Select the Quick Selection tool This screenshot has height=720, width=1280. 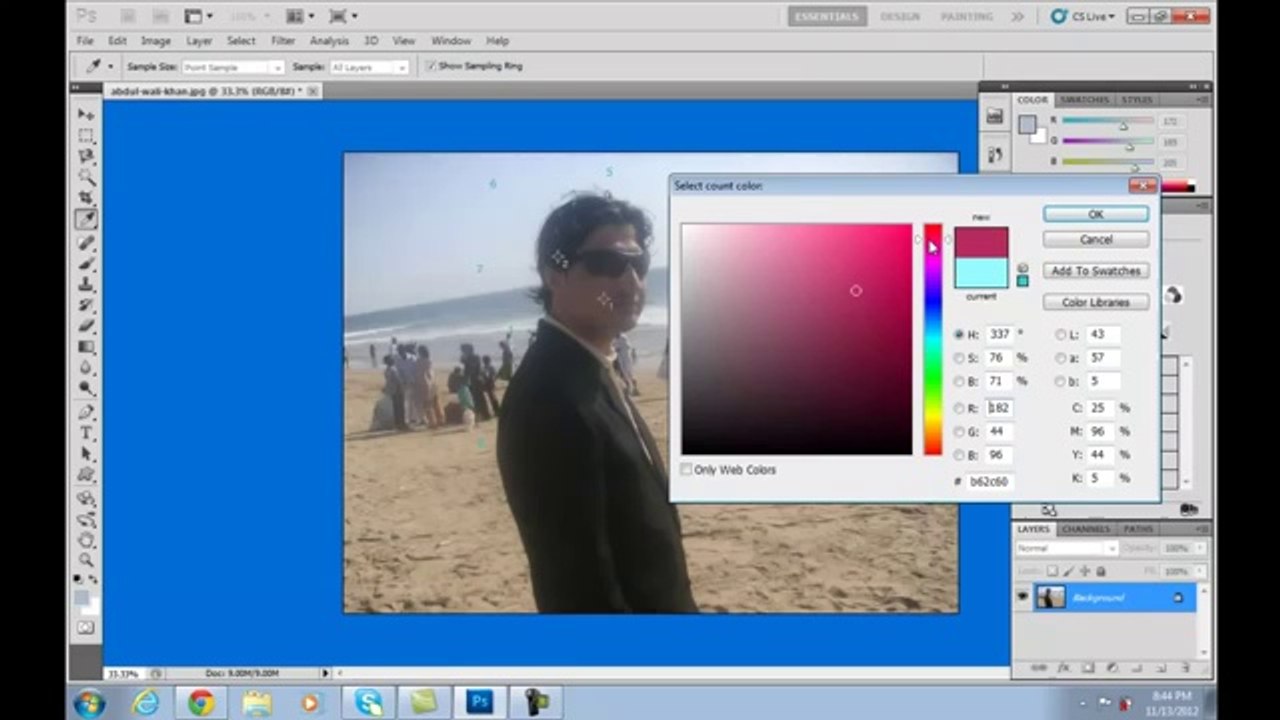pos(87,177)
